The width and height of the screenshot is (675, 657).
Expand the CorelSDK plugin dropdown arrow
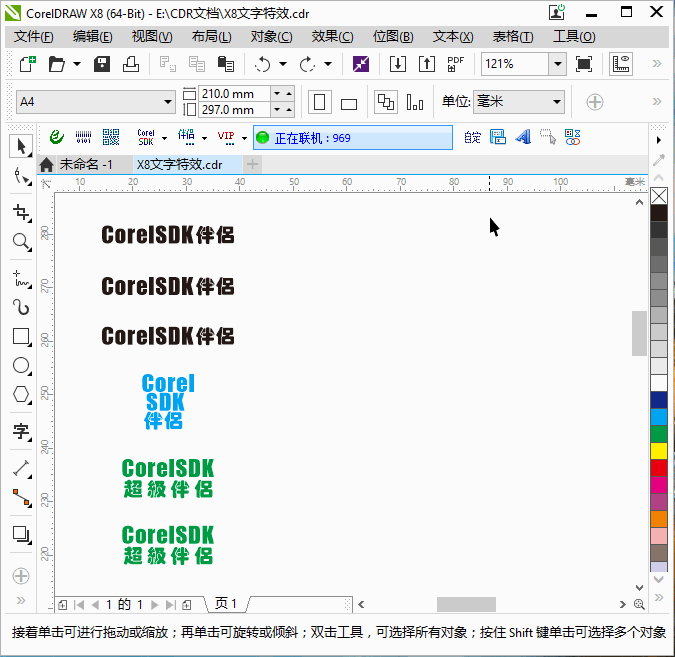coord(164,138)
